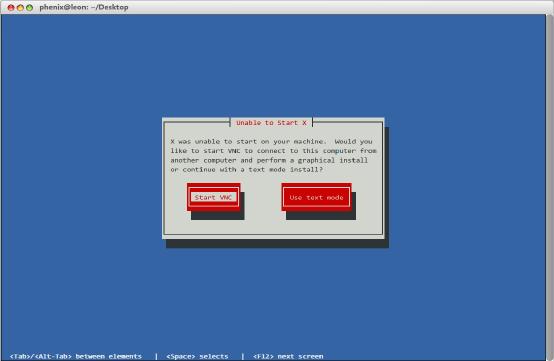Click the window title phenix@leon: ~/Desktop
The width and height of the screenshot is (554, 361).
84,7
